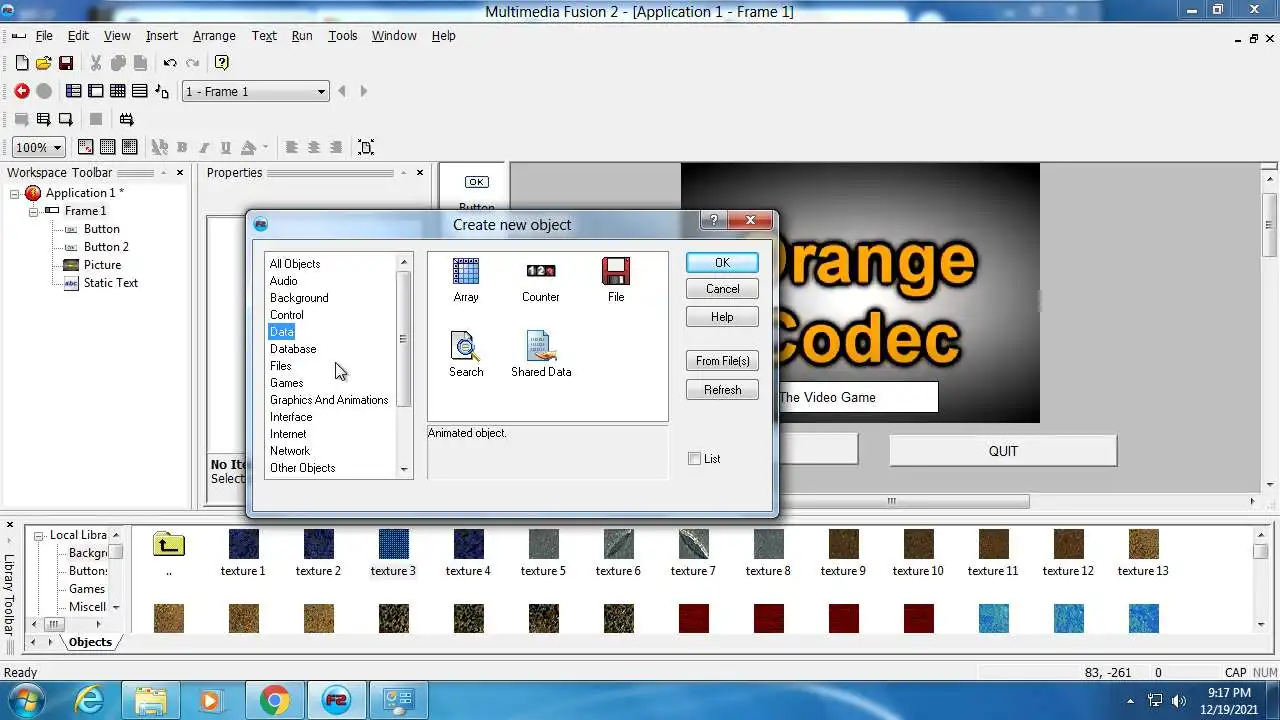Image resolution: width=1280 pixels, height=720 pixels.
Task: Open the Run menu
Action: 302,35
